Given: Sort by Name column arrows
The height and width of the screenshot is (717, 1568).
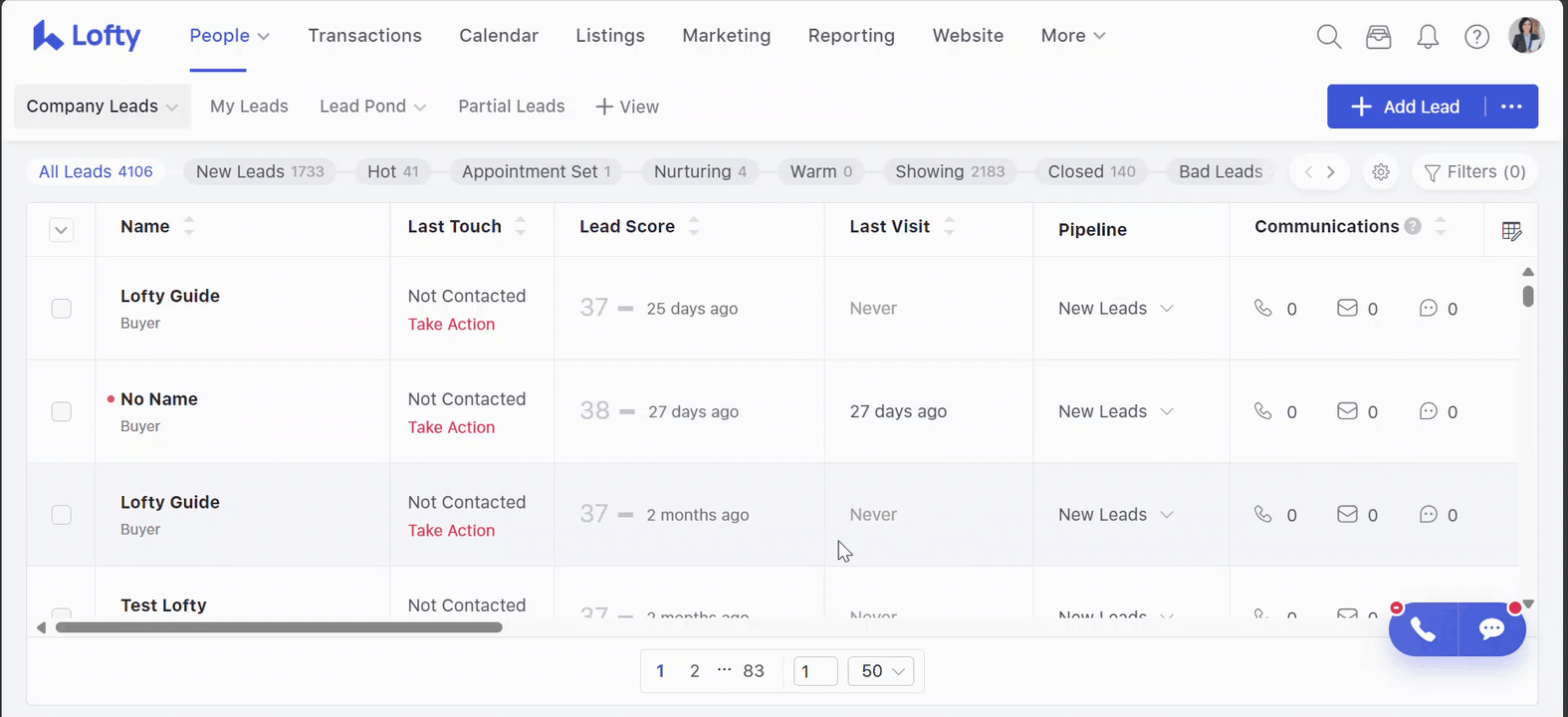Looking at the screenshot, I should pyautogui.click(x=189, y=226).
